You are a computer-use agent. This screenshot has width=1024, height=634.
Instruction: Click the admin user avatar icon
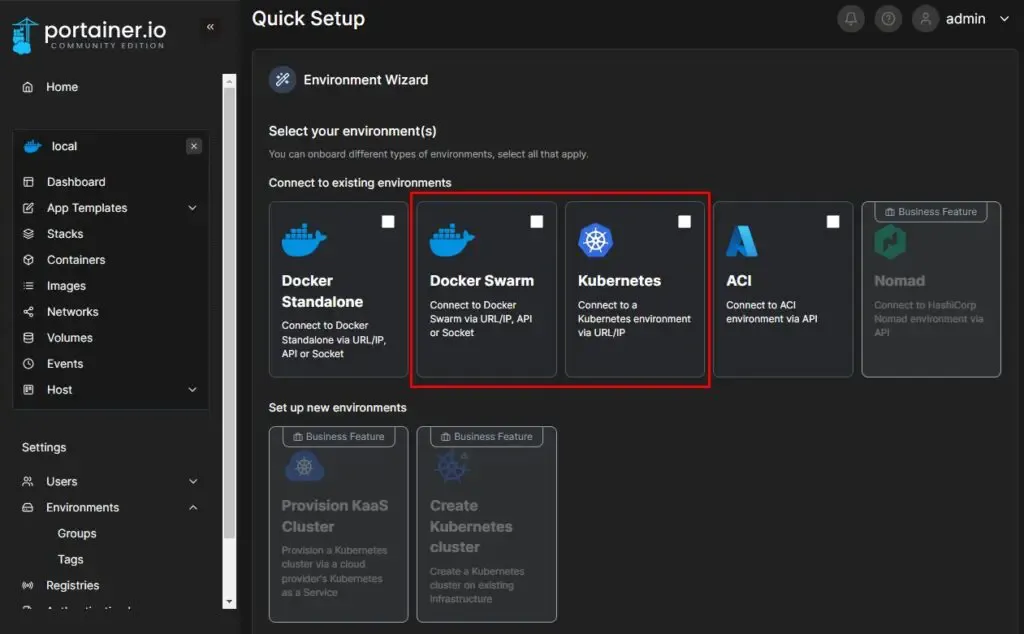point(925,19)
